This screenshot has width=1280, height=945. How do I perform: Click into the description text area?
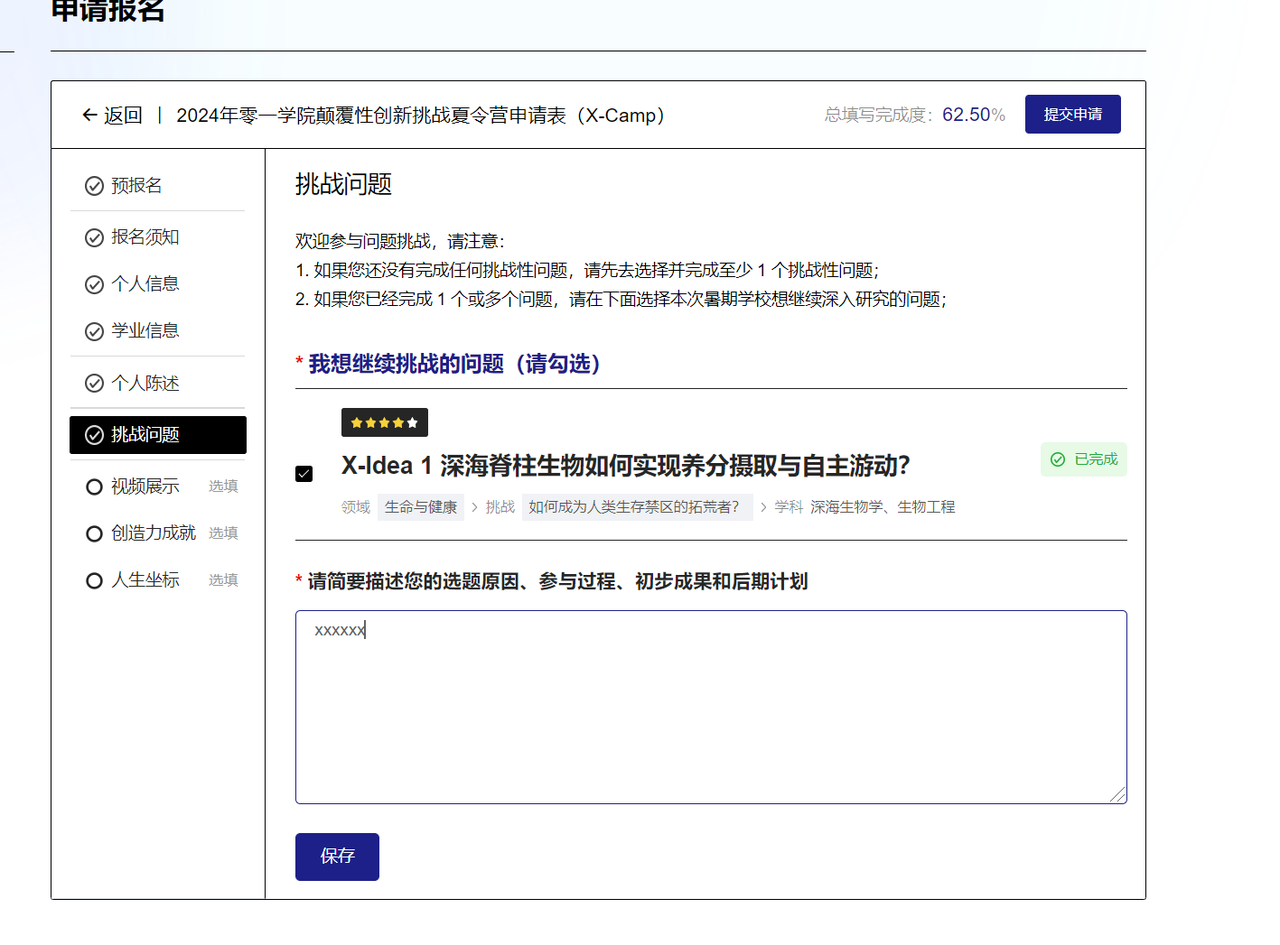(711, 707)
